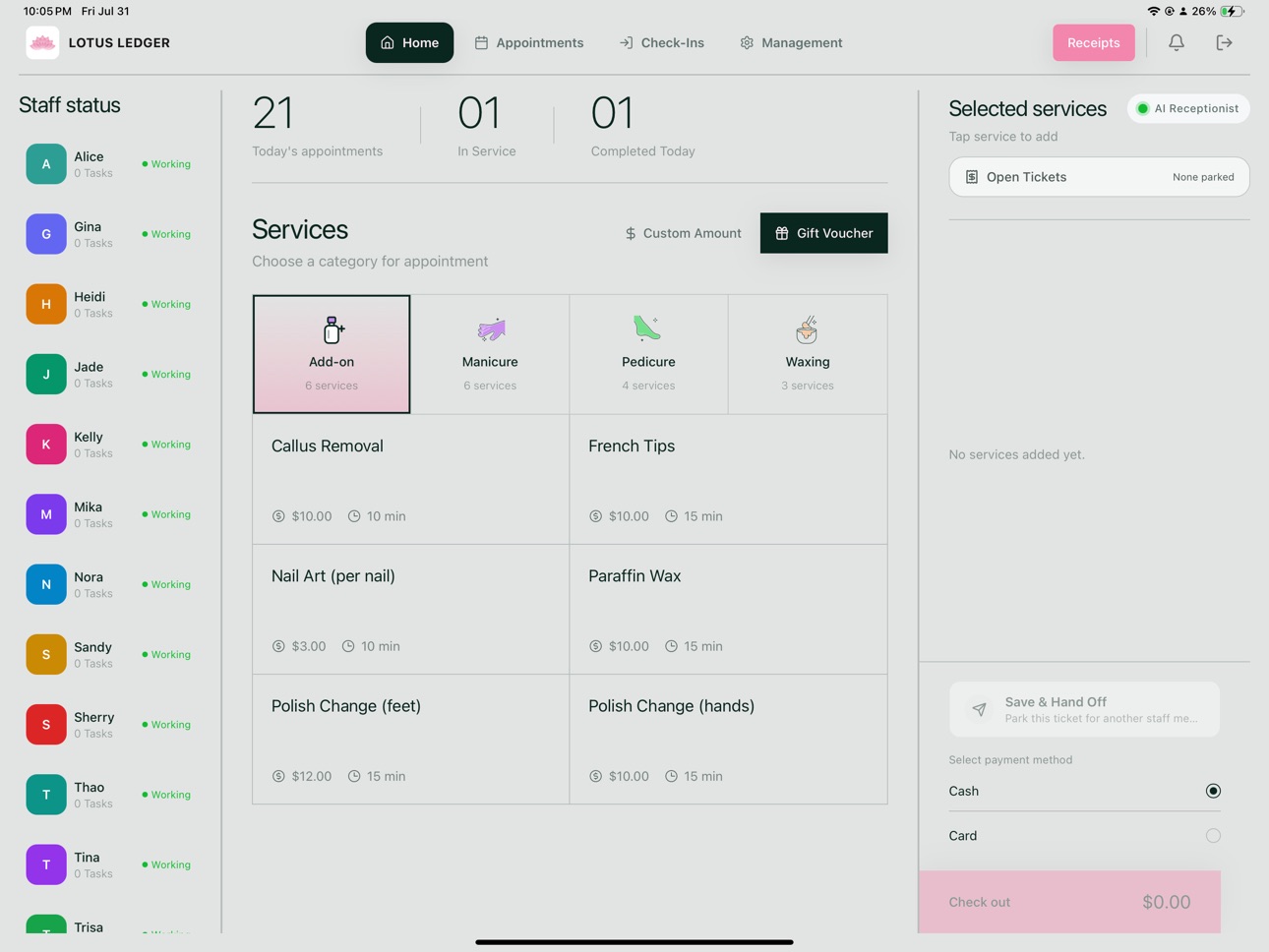Click Thao's avatar
This screenshot has height=952, width=1269.
click(46, 795)
